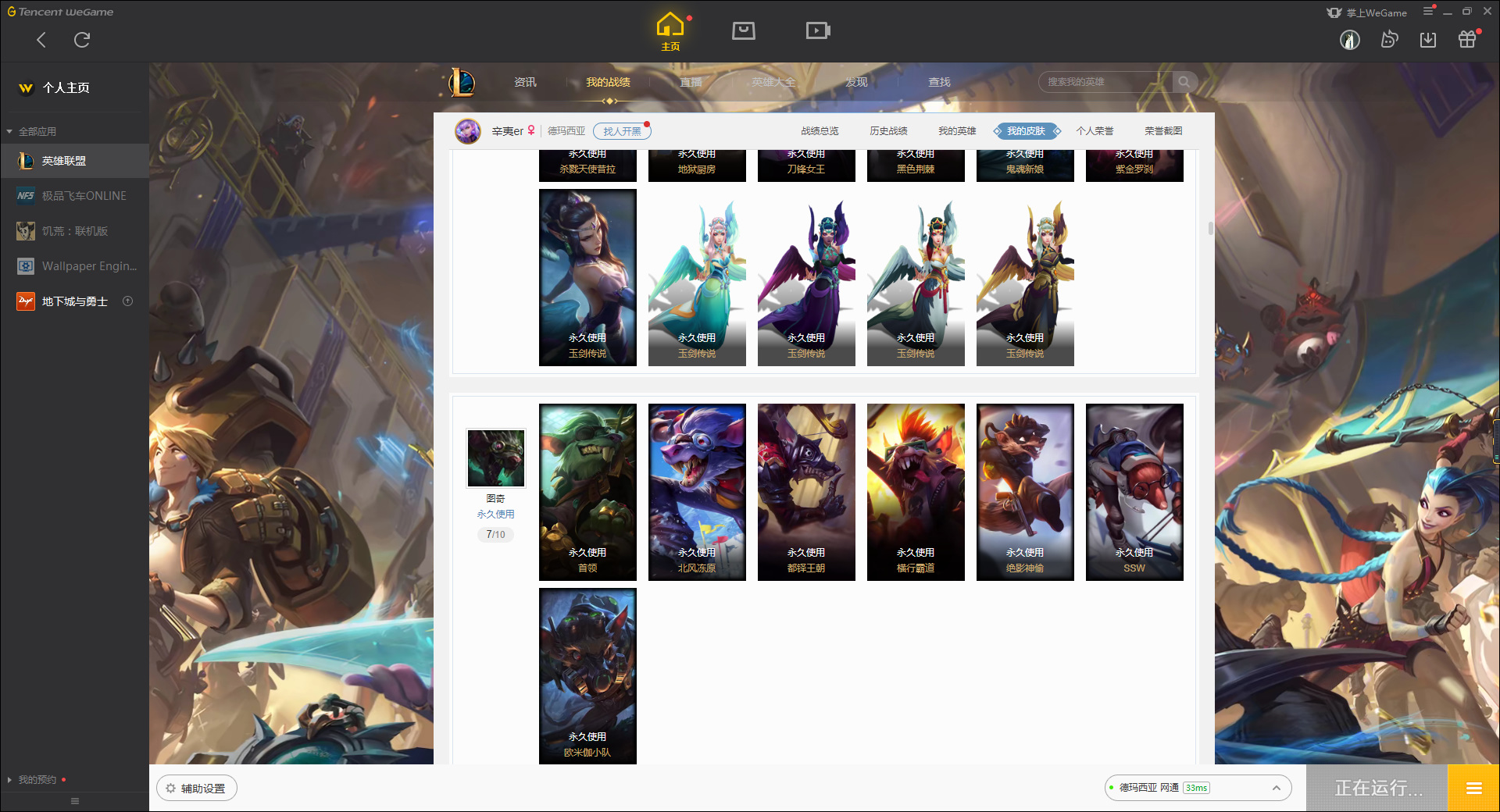Screen dimensions: 1500x812
Task: Open the 北风冻原 skin card
Action: 697,492
